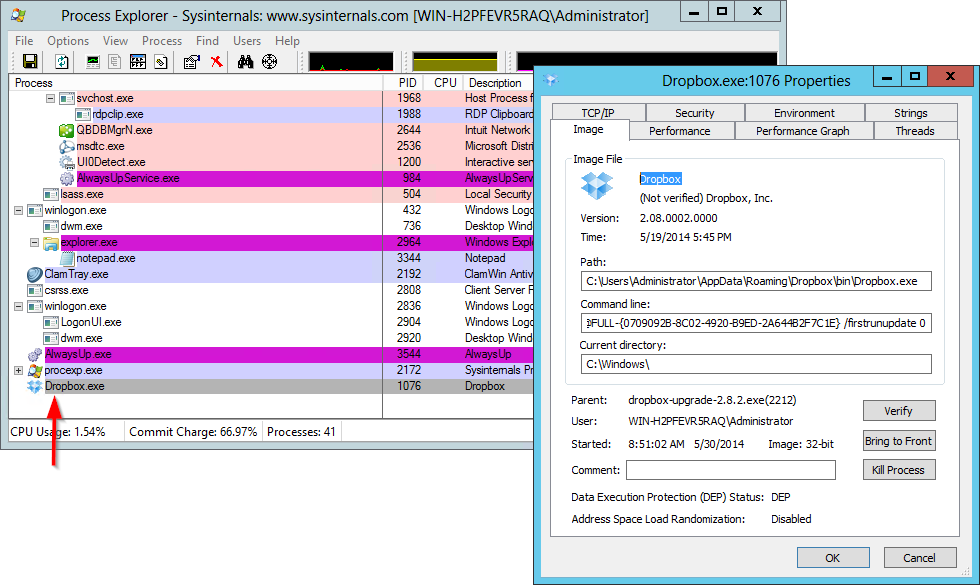This screenshot has width=980, height=585.
Task: Switch to the Performance tab
Action: pos(680,131)
